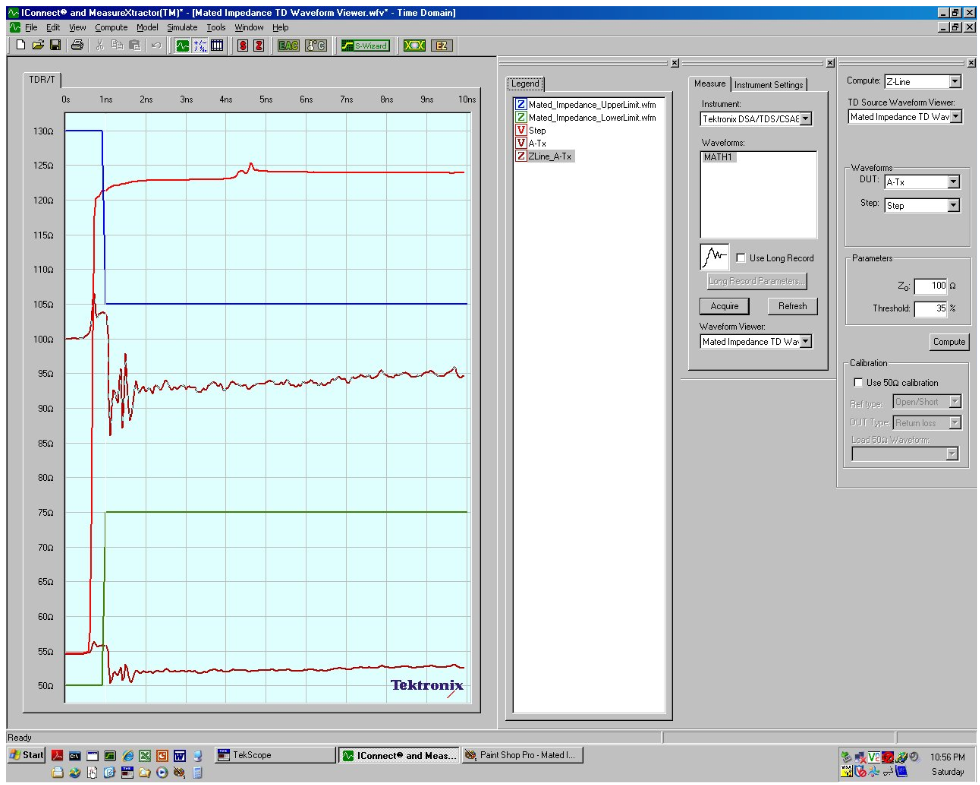The image size is (980, 785).
Task: Click the Windows Start button
Action: click(27, 755)
